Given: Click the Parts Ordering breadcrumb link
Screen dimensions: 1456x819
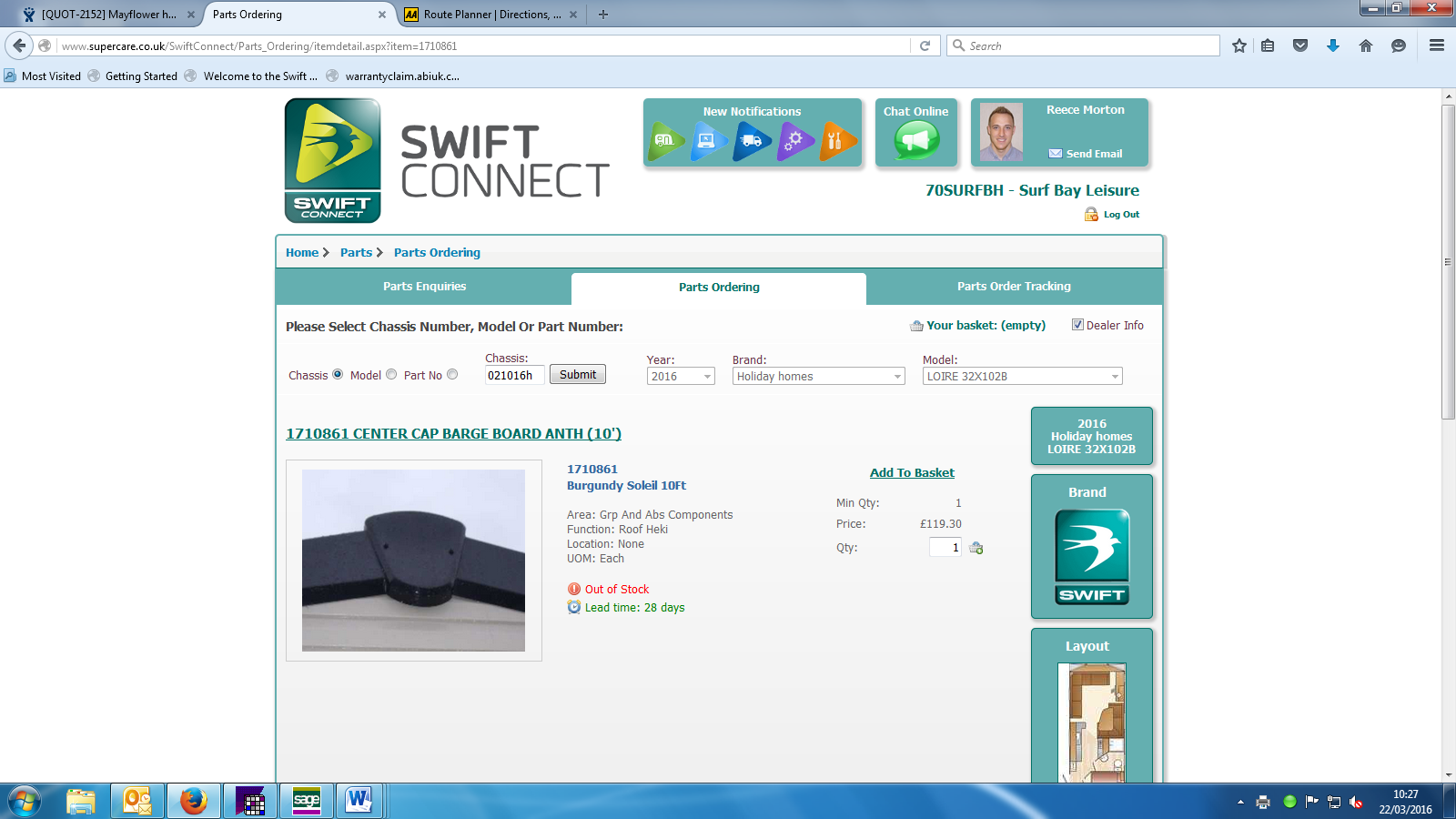Looking at the screenshot, I should click(x=437, y=253).
